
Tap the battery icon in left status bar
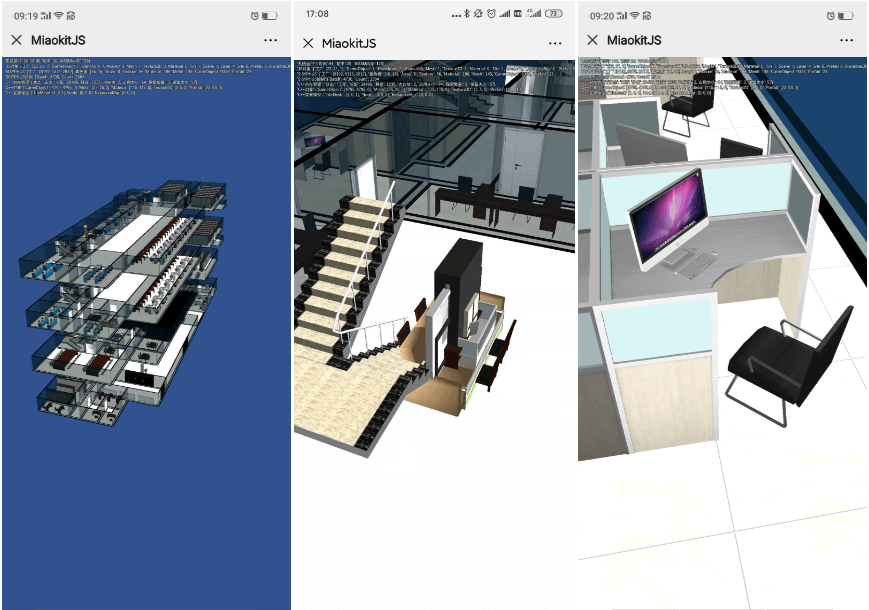[x=270, y=16]
